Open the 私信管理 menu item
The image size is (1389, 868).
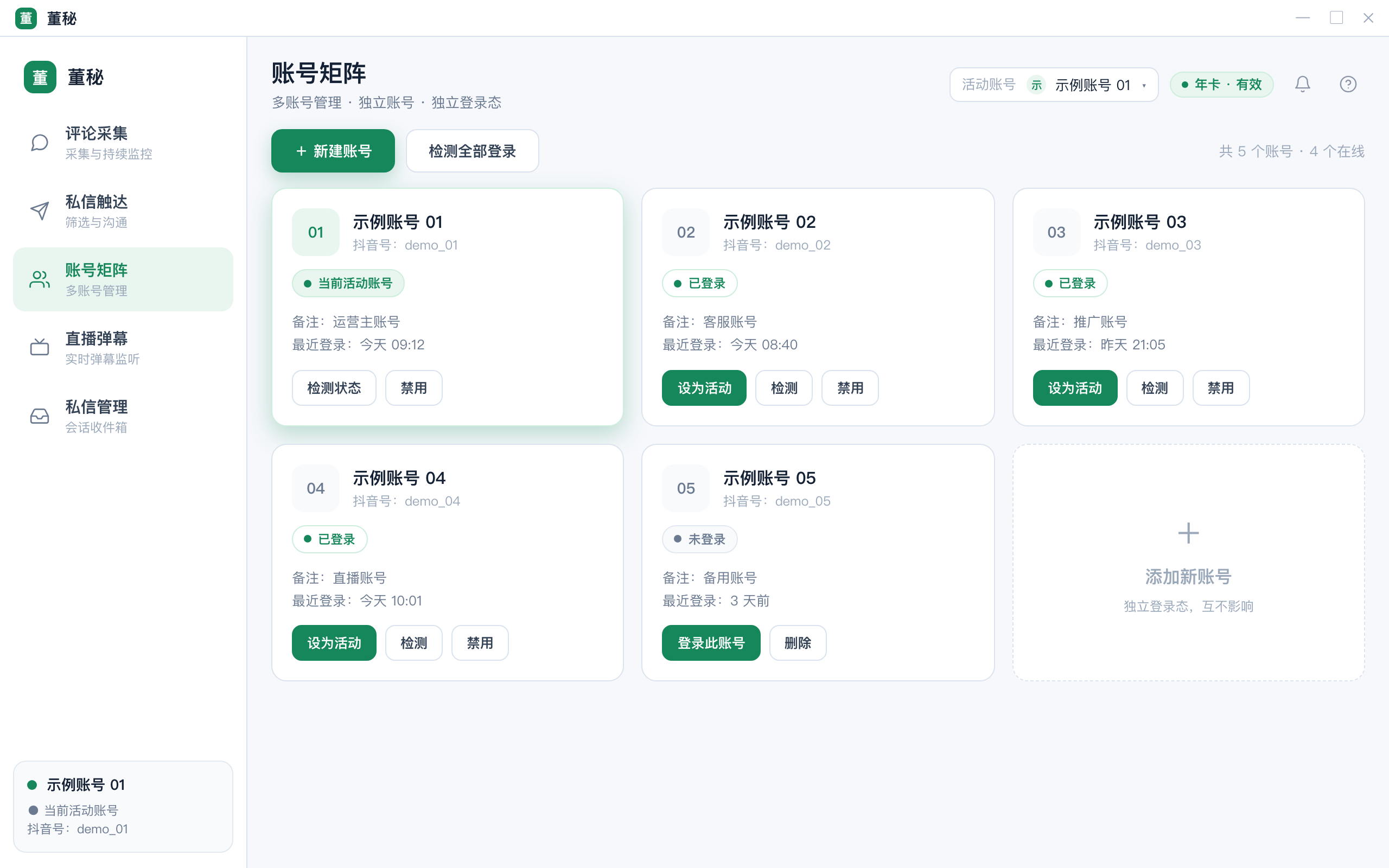[123, 416]
